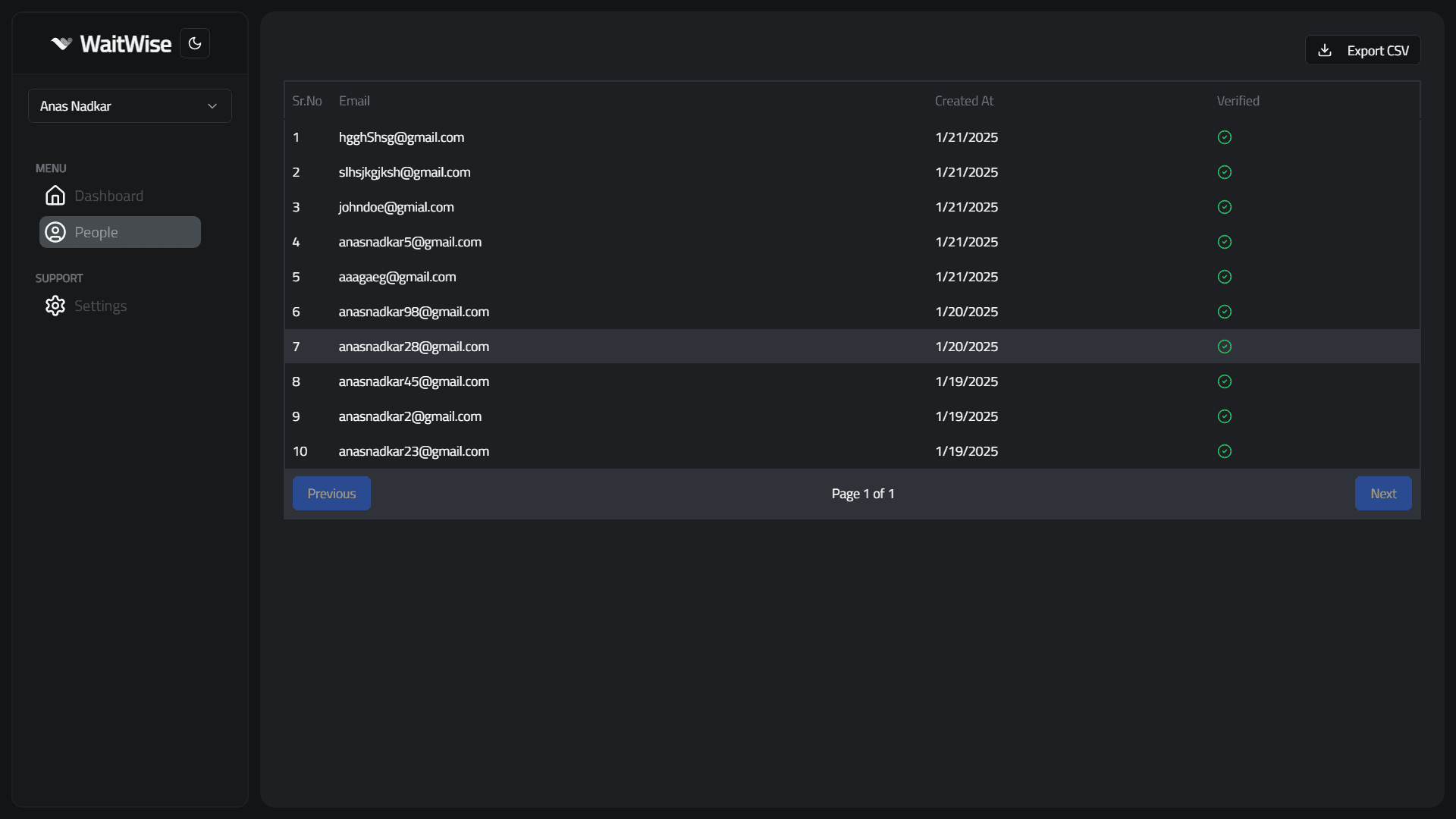Click the Email column header
The height and width of the screenshot is (819, 1456).
click(354, 101)
